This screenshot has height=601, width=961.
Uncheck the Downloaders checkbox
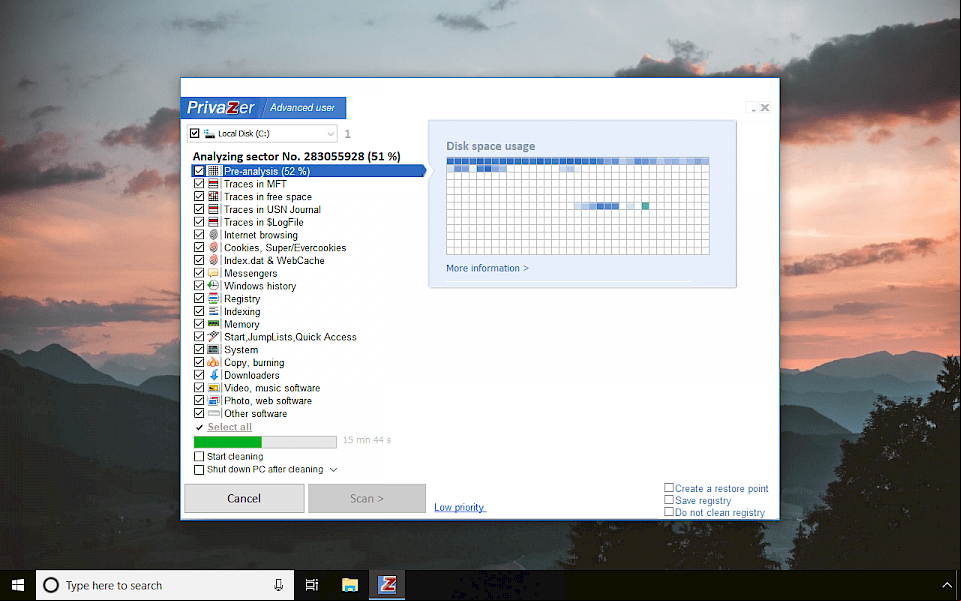click(x=199, y=375)
